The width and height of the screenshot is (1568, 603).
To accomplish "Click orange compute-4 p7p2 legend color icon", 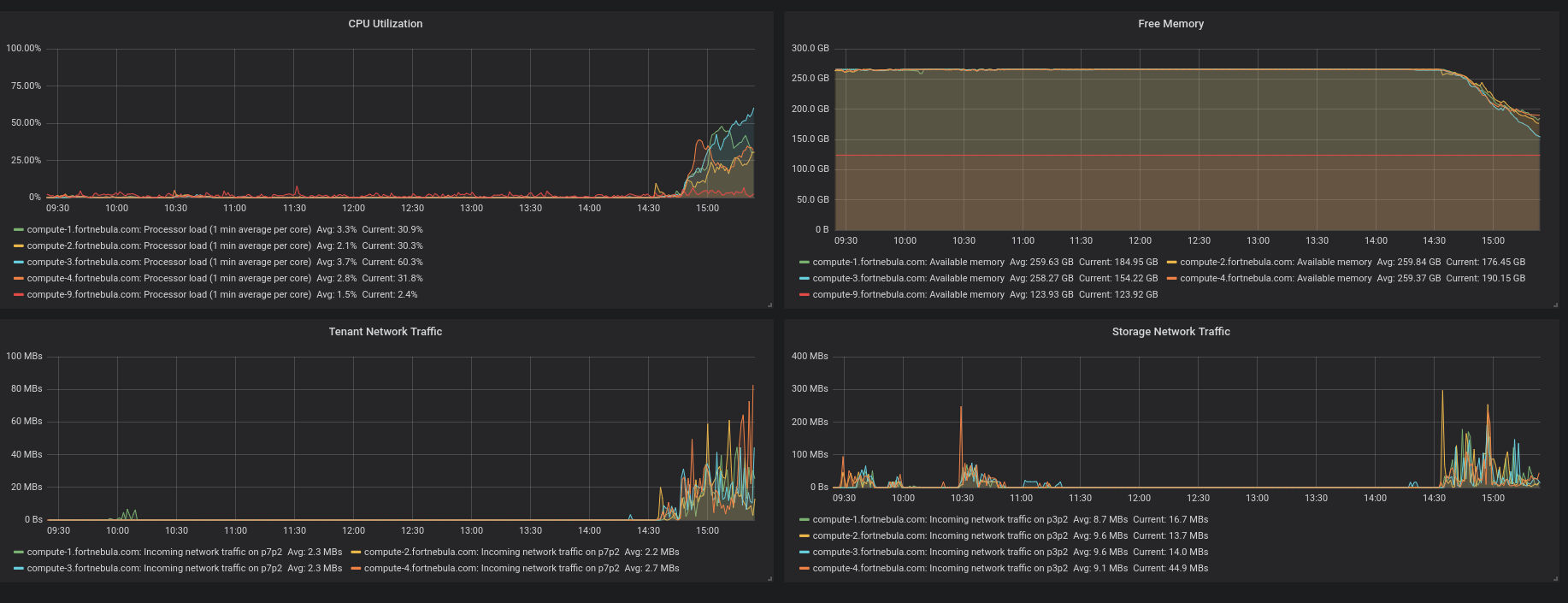I will pos(356,568).
